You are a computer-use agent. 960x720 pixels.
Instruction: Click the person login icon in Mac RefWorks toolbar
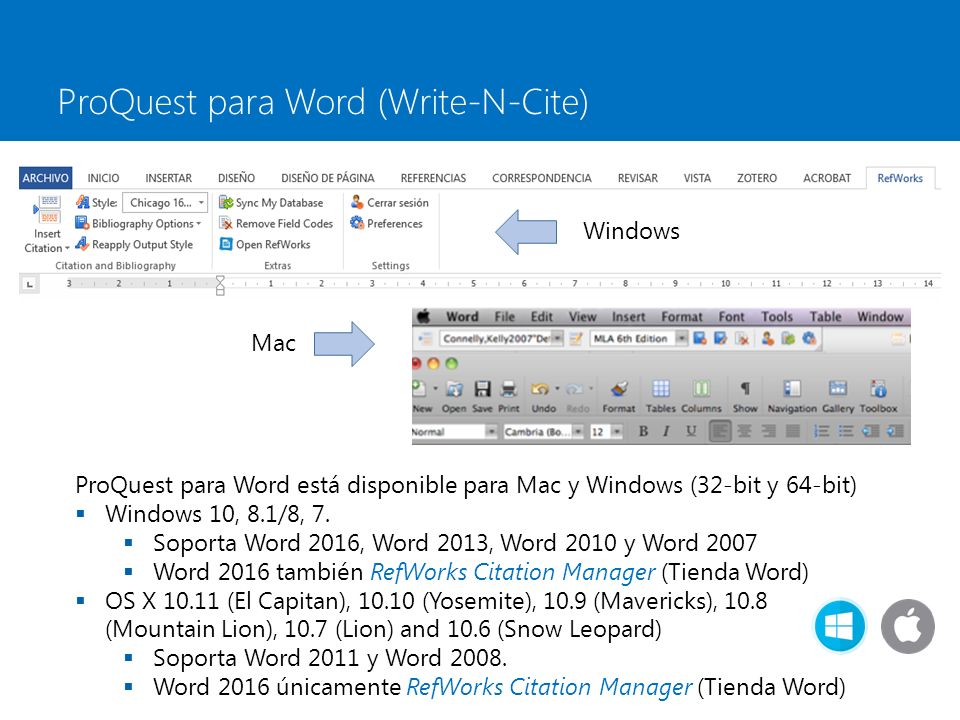768,339
